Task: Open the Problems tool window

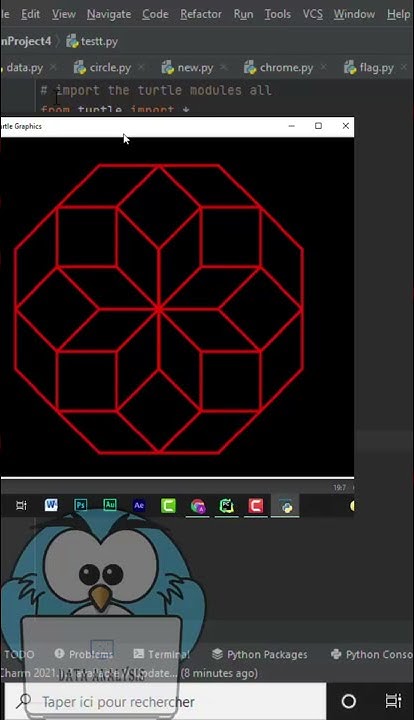Action: 84,654
